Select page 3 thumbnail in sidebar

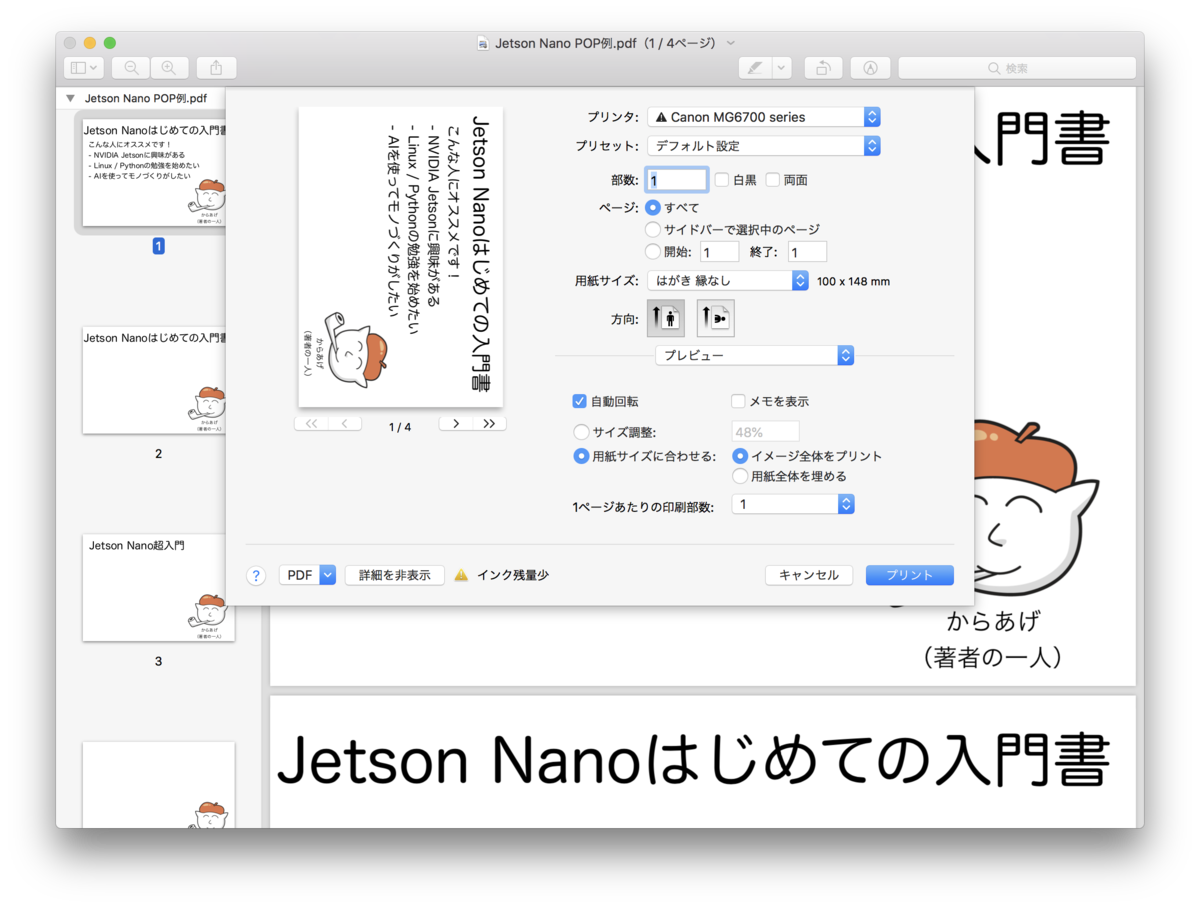(158, 587)
